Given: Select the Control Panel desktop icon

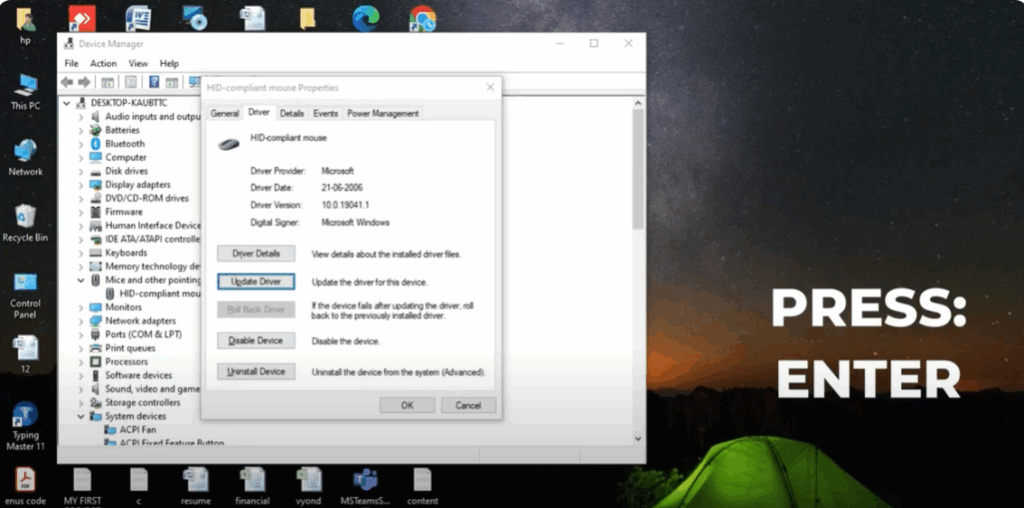Looking at the screenshot, I should click(x=25, y=294).
